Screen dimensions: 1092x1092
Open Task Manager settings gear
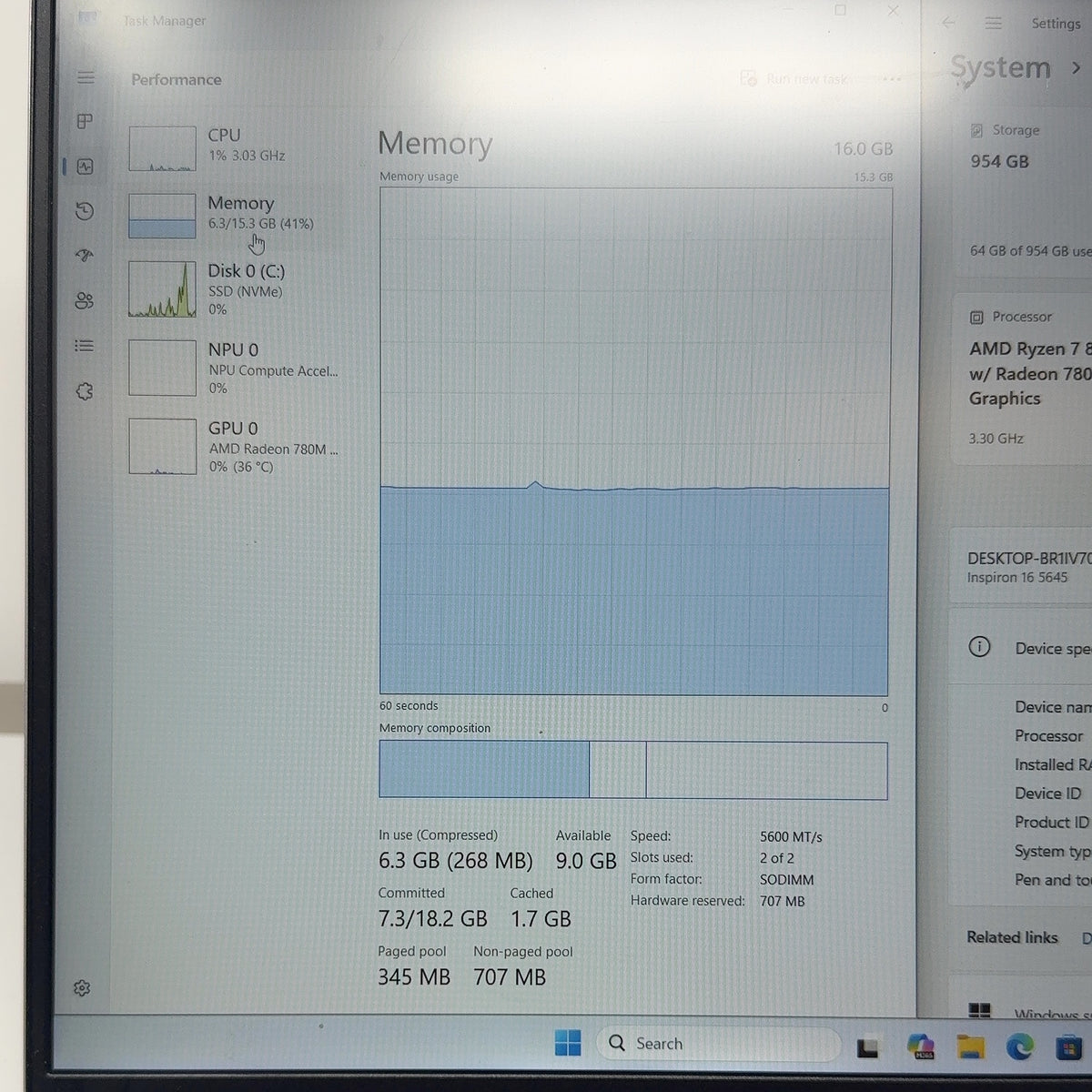point(82,987)
